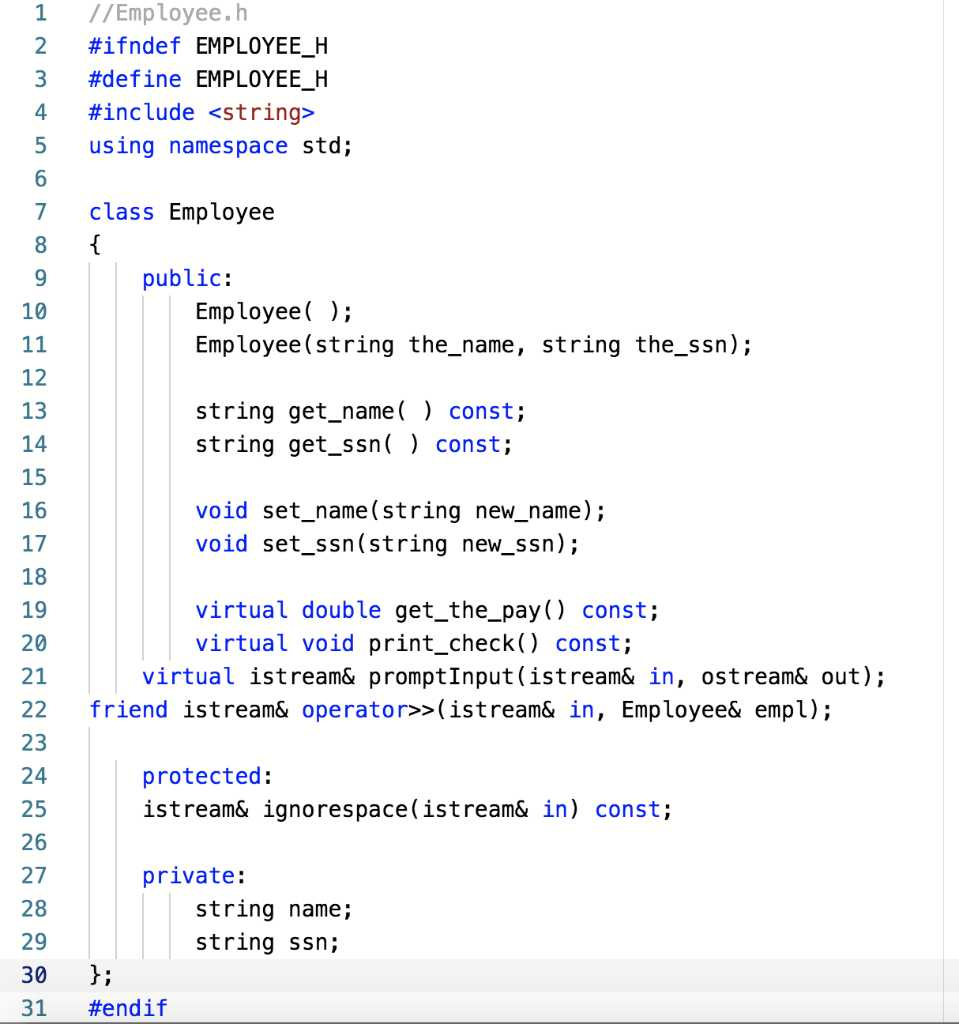Click the const keyword on line 13
Image resolution: width=959 pixels, height=1024 pixels.
pyautogui.click(x=481, y=411)
